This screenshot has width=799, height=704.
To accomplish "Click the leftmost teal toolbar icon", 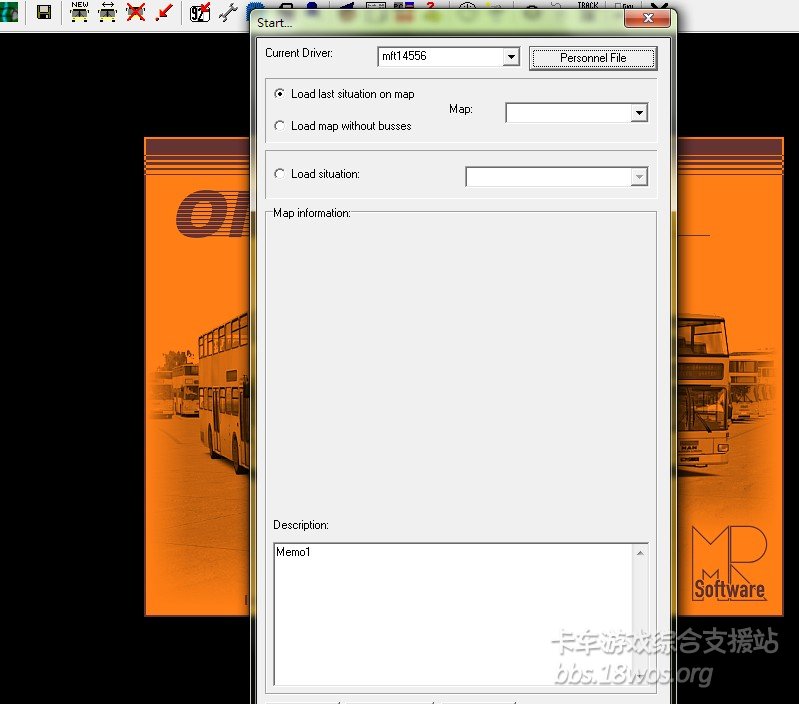I will pos(9,12).
